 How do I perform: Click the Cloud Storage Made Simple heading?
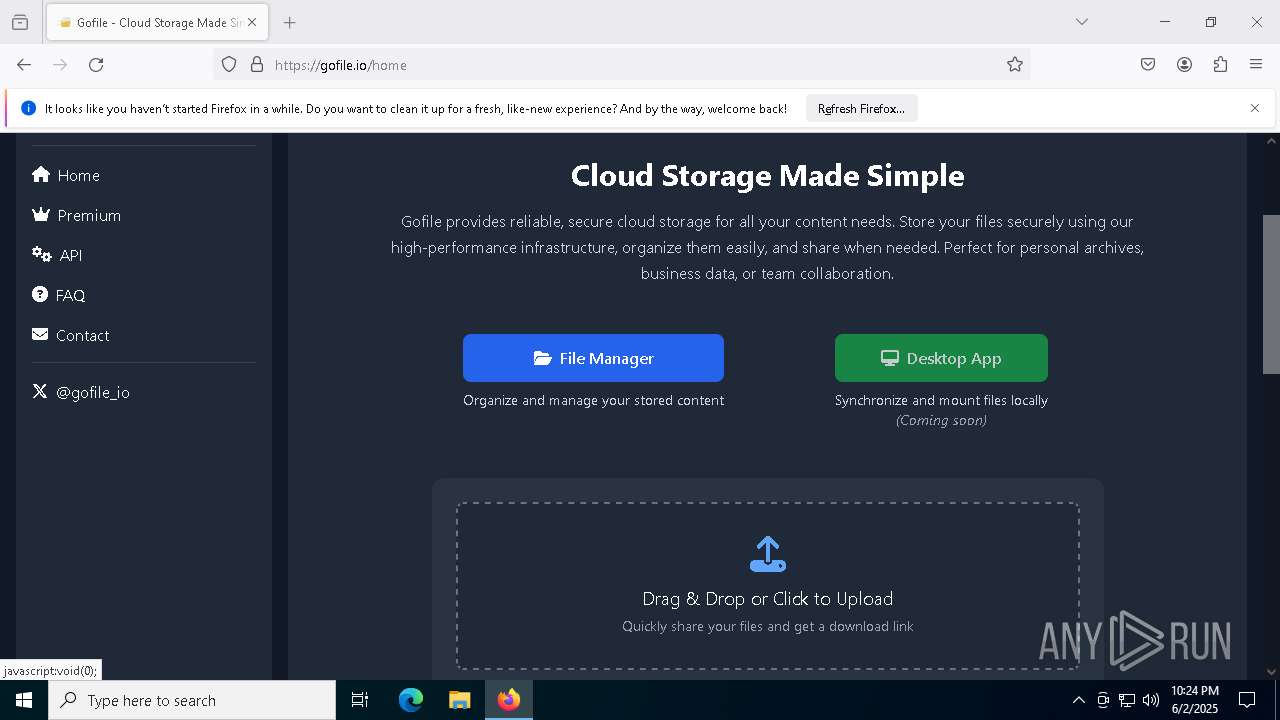[x=768, y=175]
